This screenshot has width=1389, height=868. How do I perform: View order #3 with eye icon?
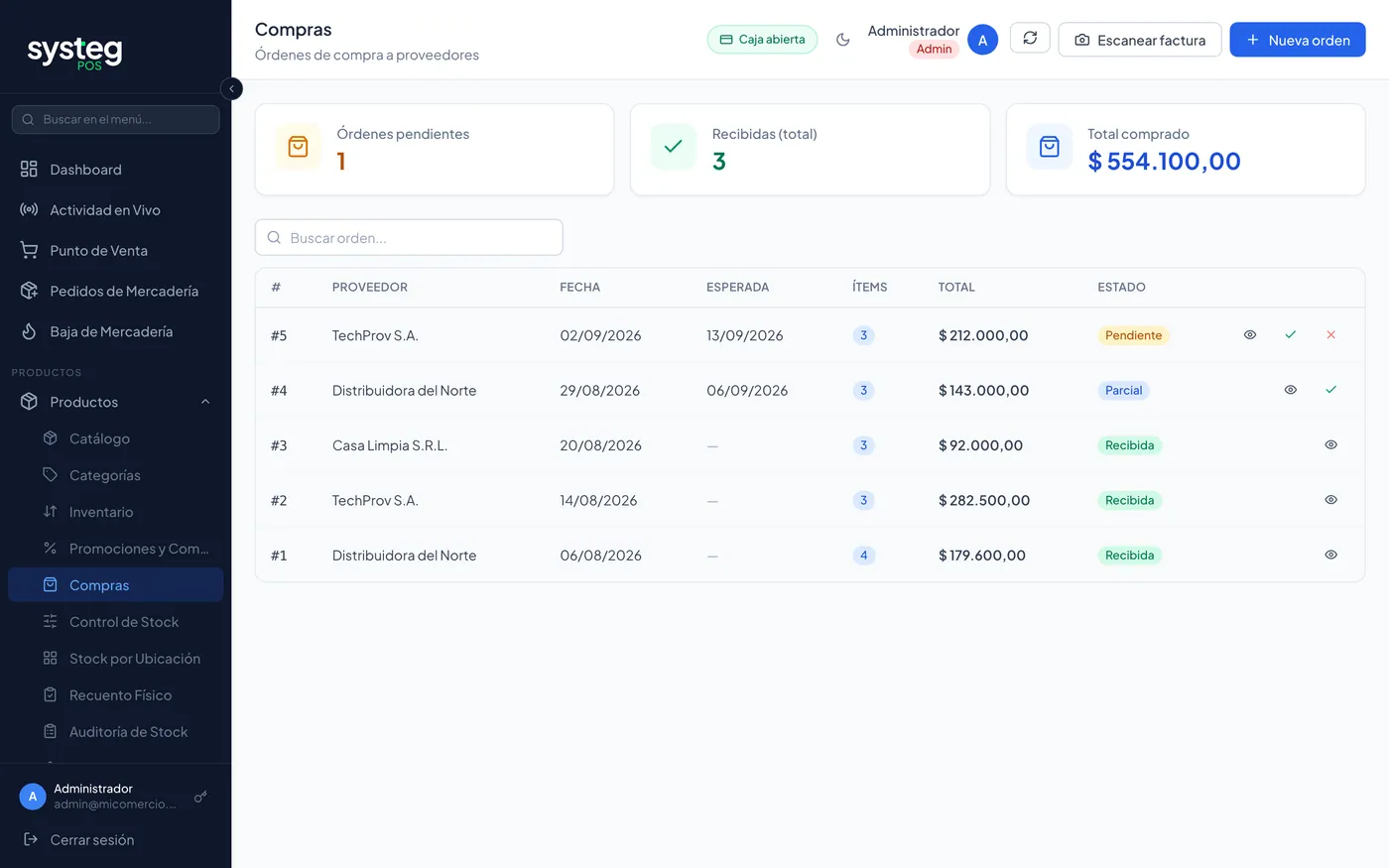[x=1331, y=445]
